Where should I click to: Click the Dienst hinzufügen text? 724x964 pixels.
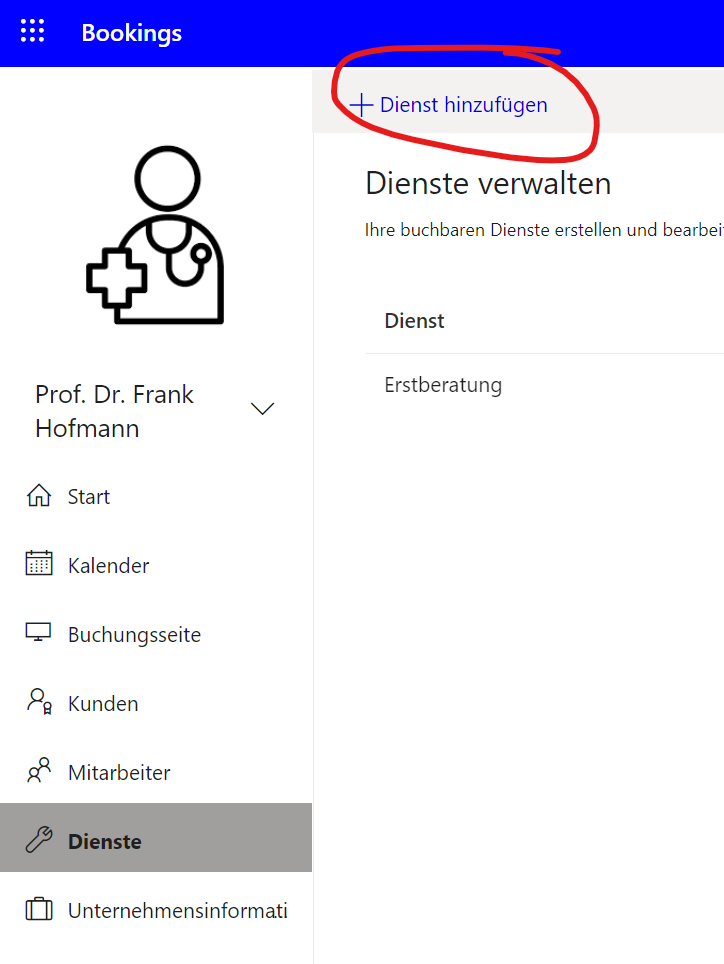click(x=463, y=105)
